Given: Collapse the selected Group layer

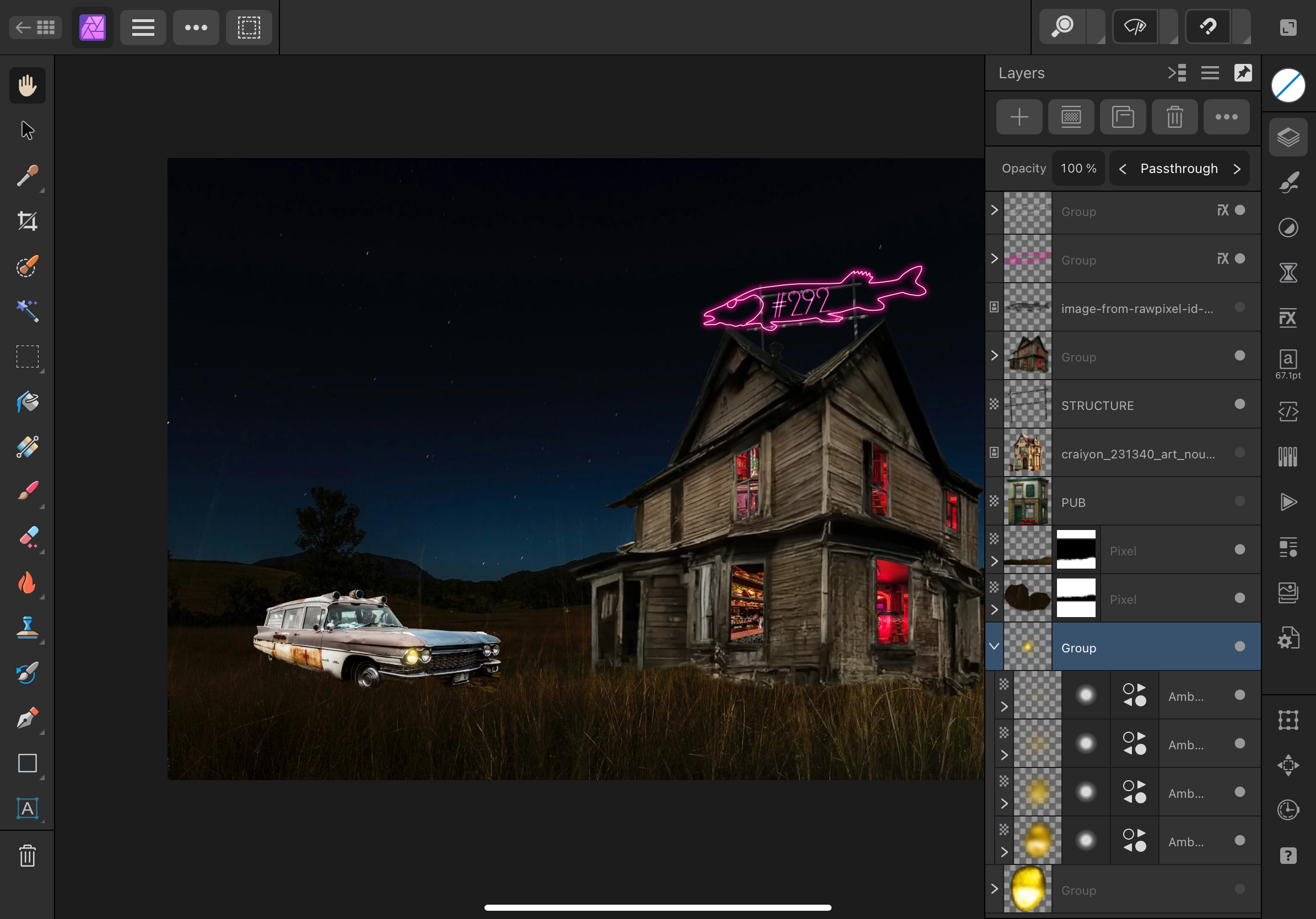Looking at the screenshot, I should (x=995, y=647).
